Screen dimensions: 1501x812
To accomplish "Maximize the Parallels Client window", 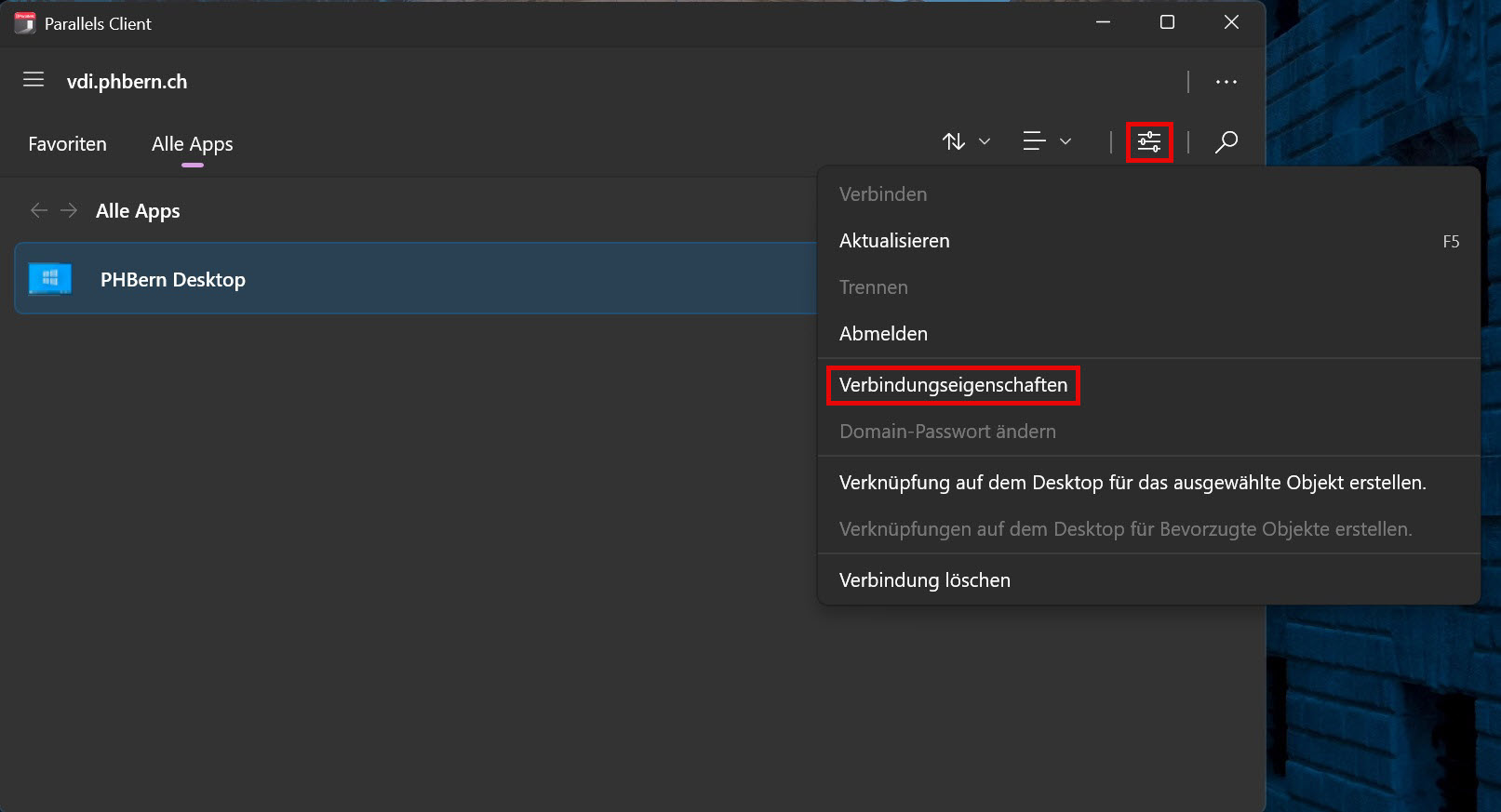I will [1167, 22].
